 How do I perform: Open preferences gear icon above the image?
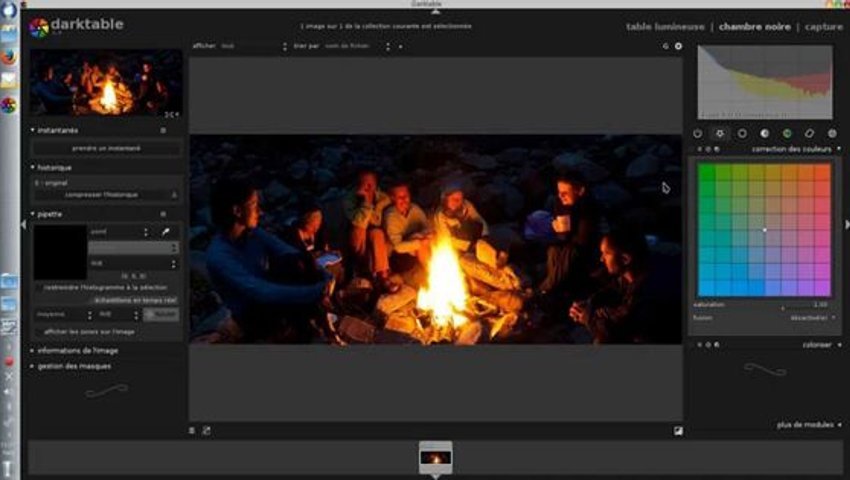pyautogui.click(x=678, y=46)
